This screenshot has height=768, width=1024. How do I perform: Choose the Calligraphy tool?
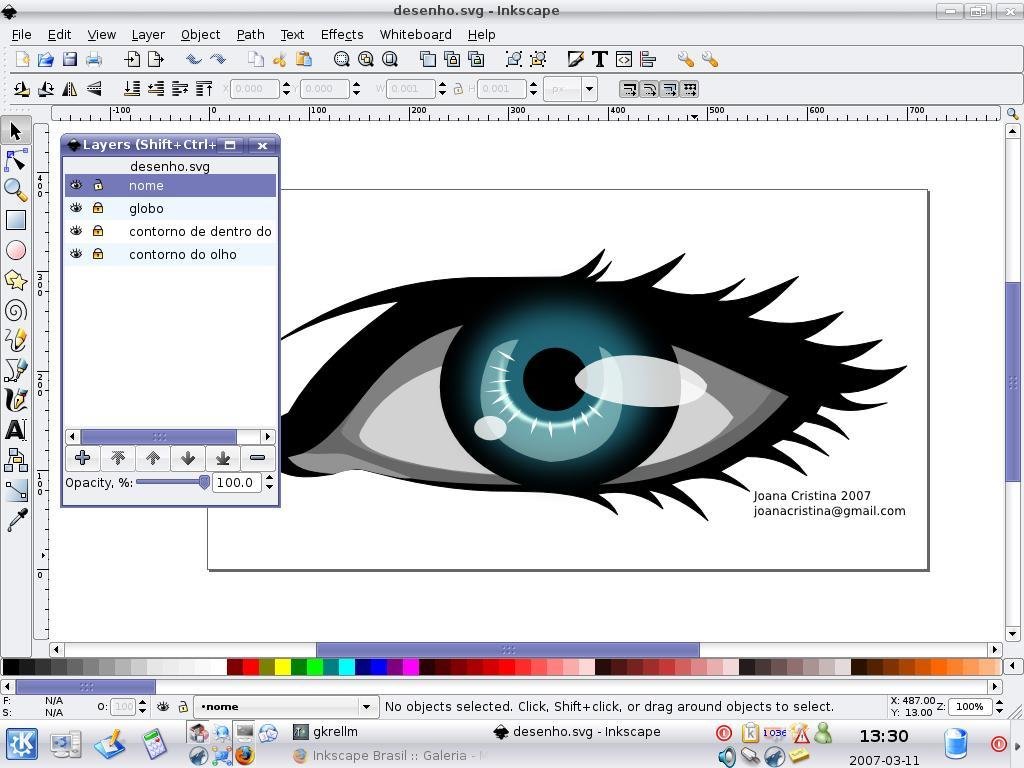16,400
